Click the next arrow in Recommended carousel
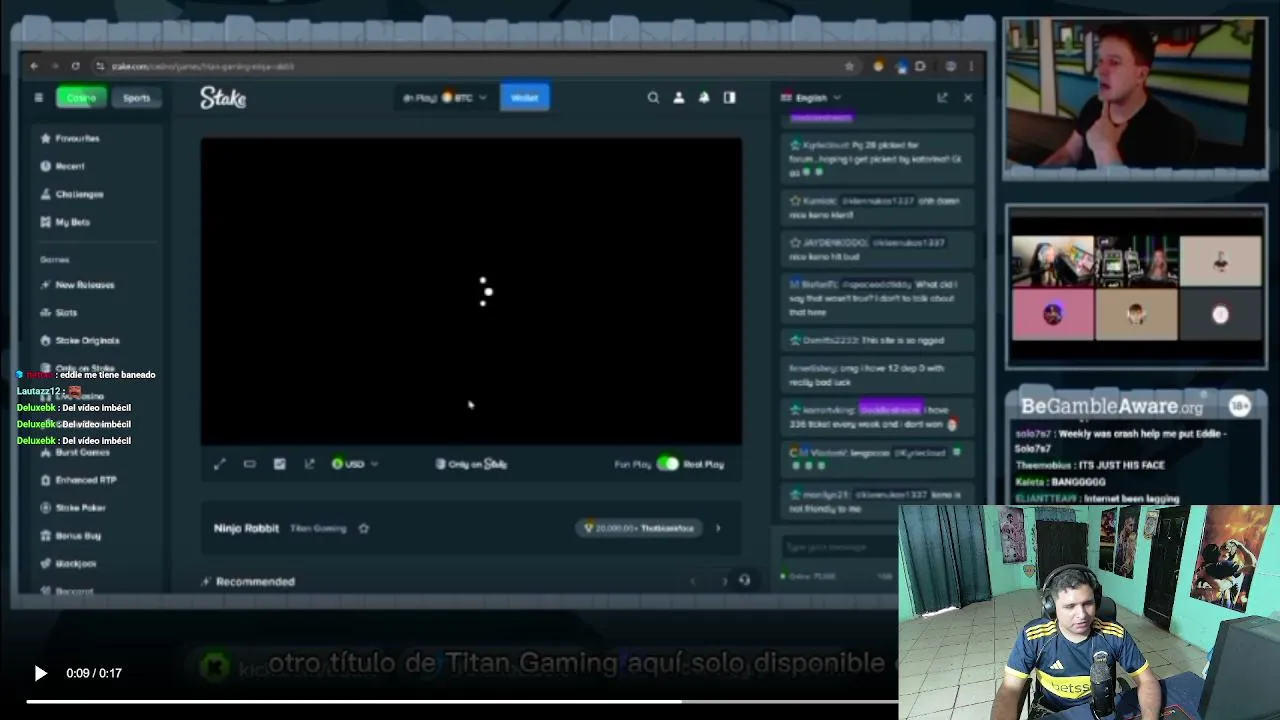The image size is (1280, 720). (725, 581)
